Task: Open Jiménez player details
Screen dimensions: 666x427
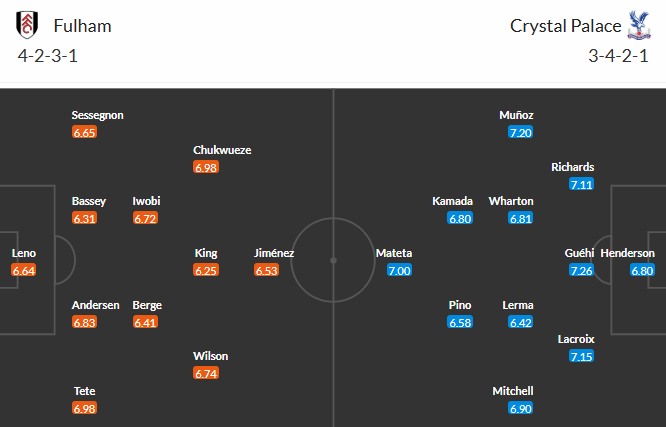Action: [x=274, y=254]
